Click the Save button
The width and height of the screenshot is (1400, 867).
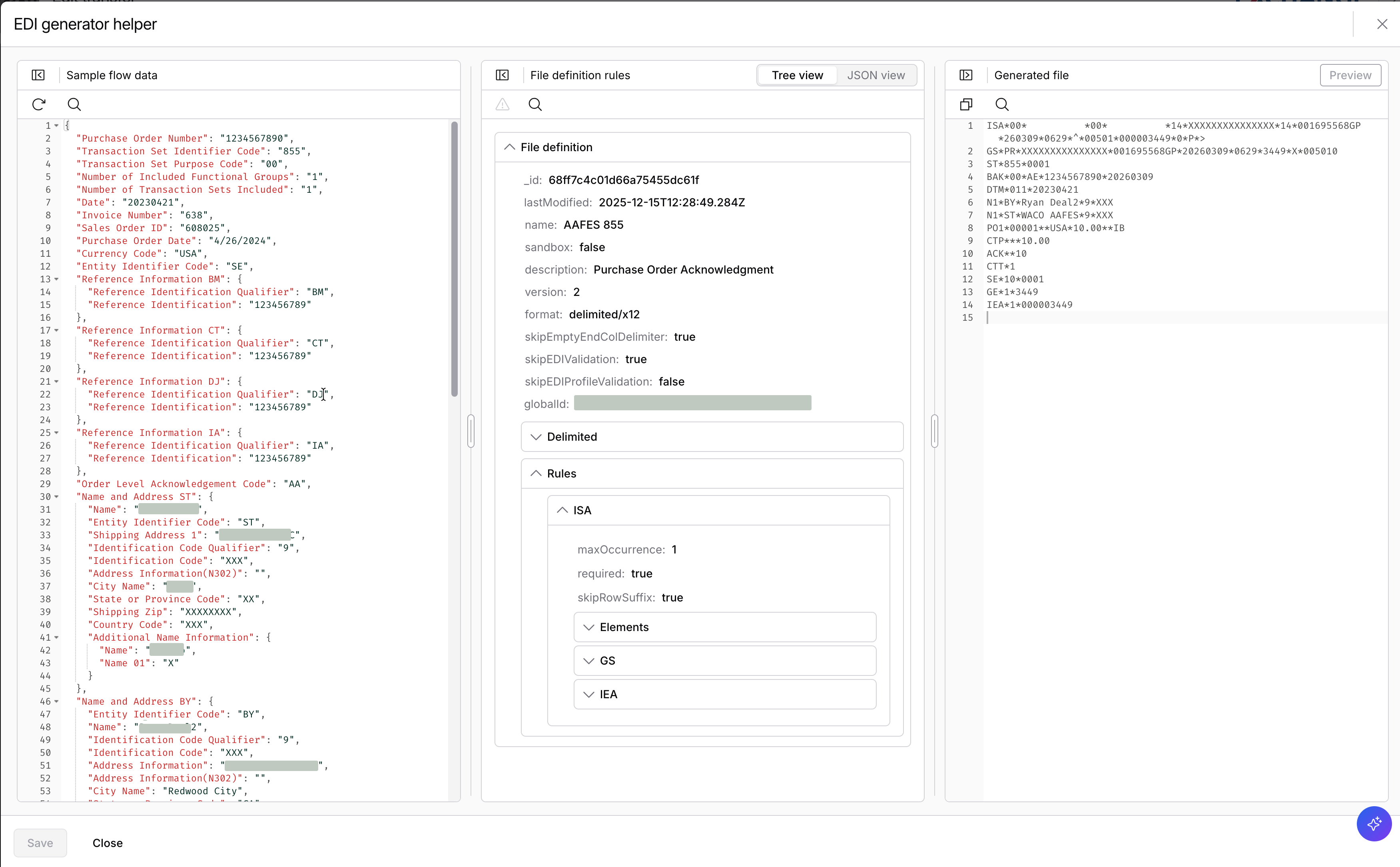pos(40,843)
